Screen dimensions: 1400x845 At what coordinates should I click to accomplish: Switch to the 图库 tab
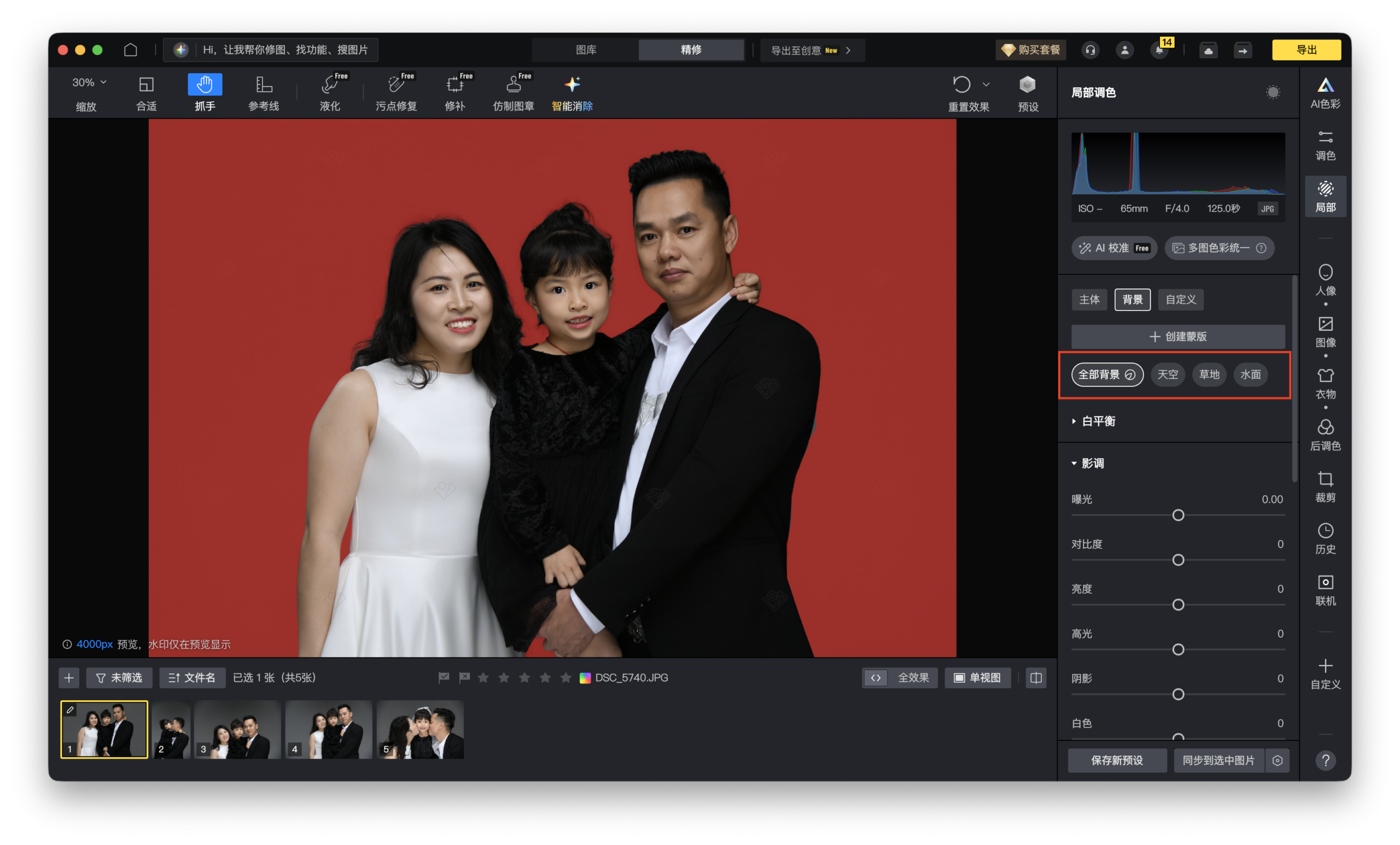click(x=585, y=49)
